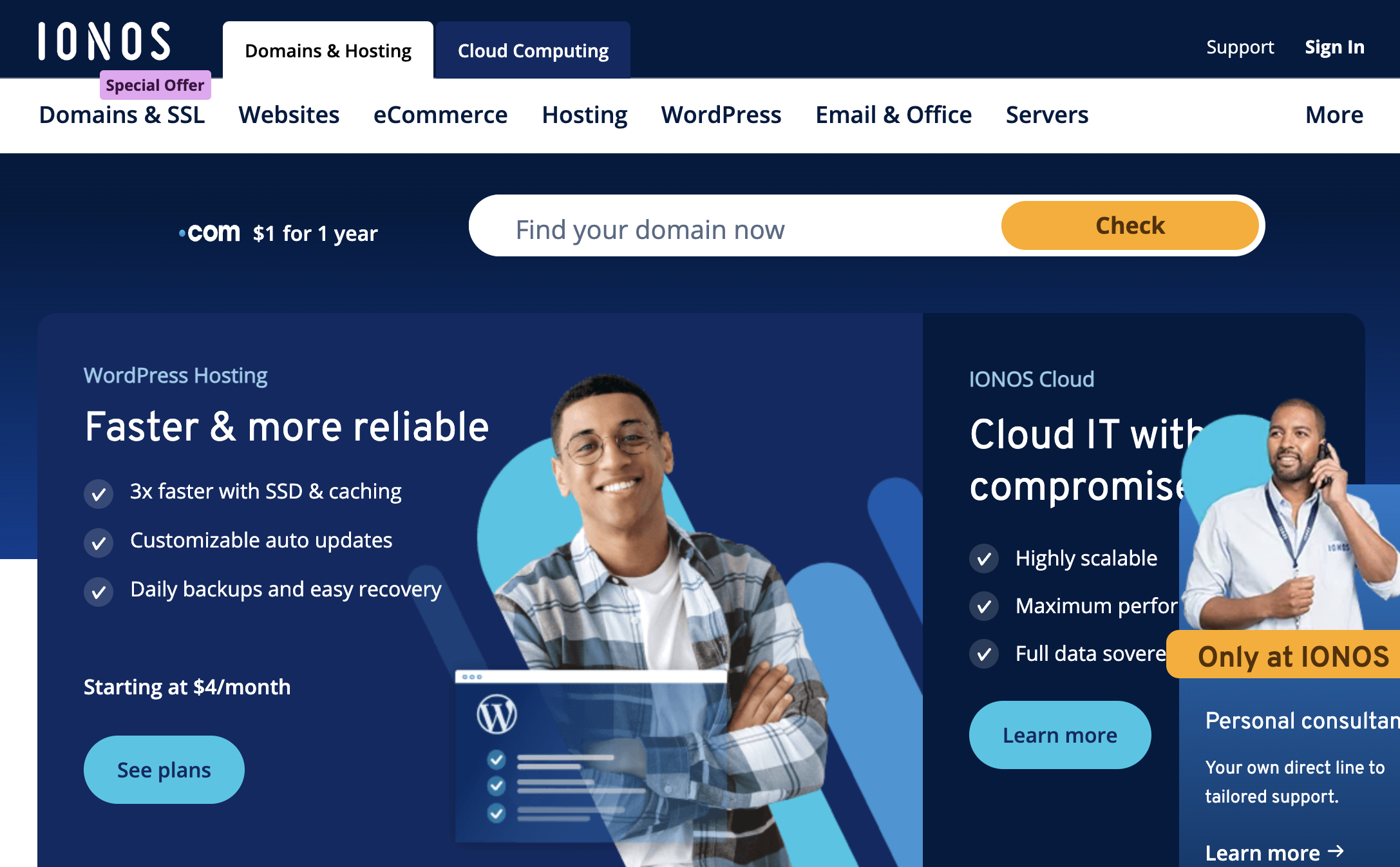The width and height of the screenshot is (1400, 867).
Task: Click the More navigation icon
Action: [1335, 114]
